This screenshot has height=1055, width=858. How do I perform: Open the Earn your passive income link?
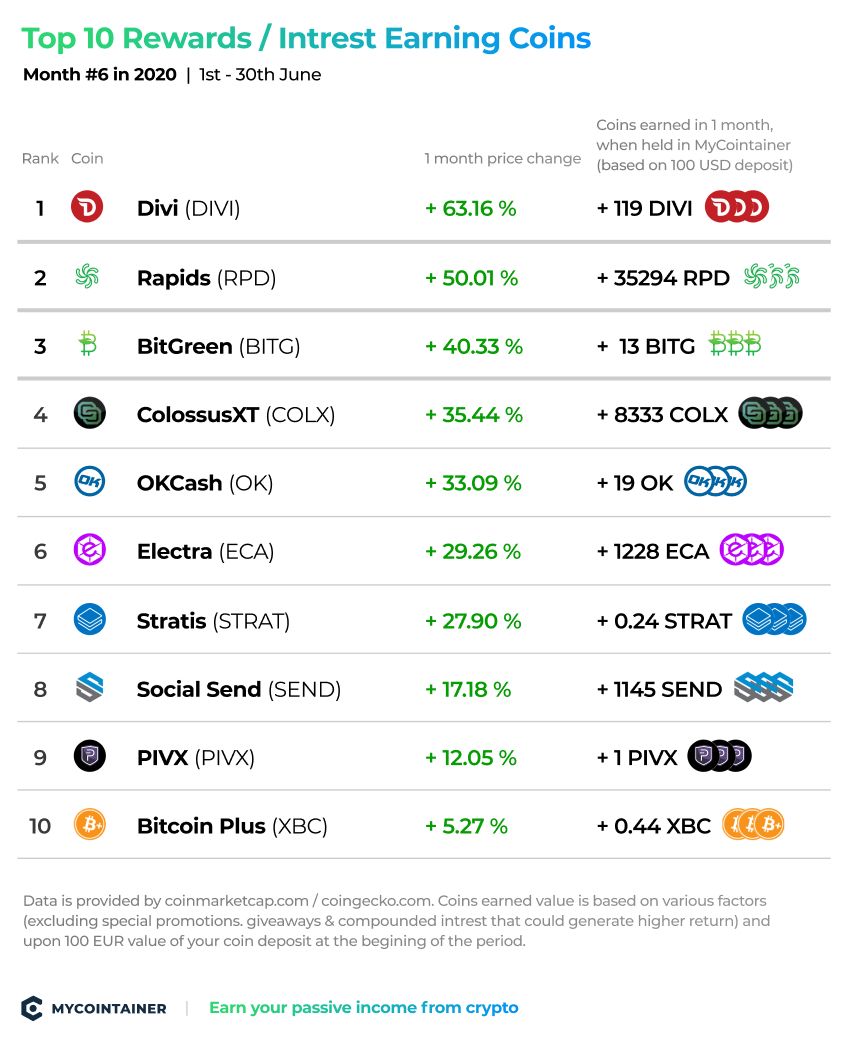364,1008
